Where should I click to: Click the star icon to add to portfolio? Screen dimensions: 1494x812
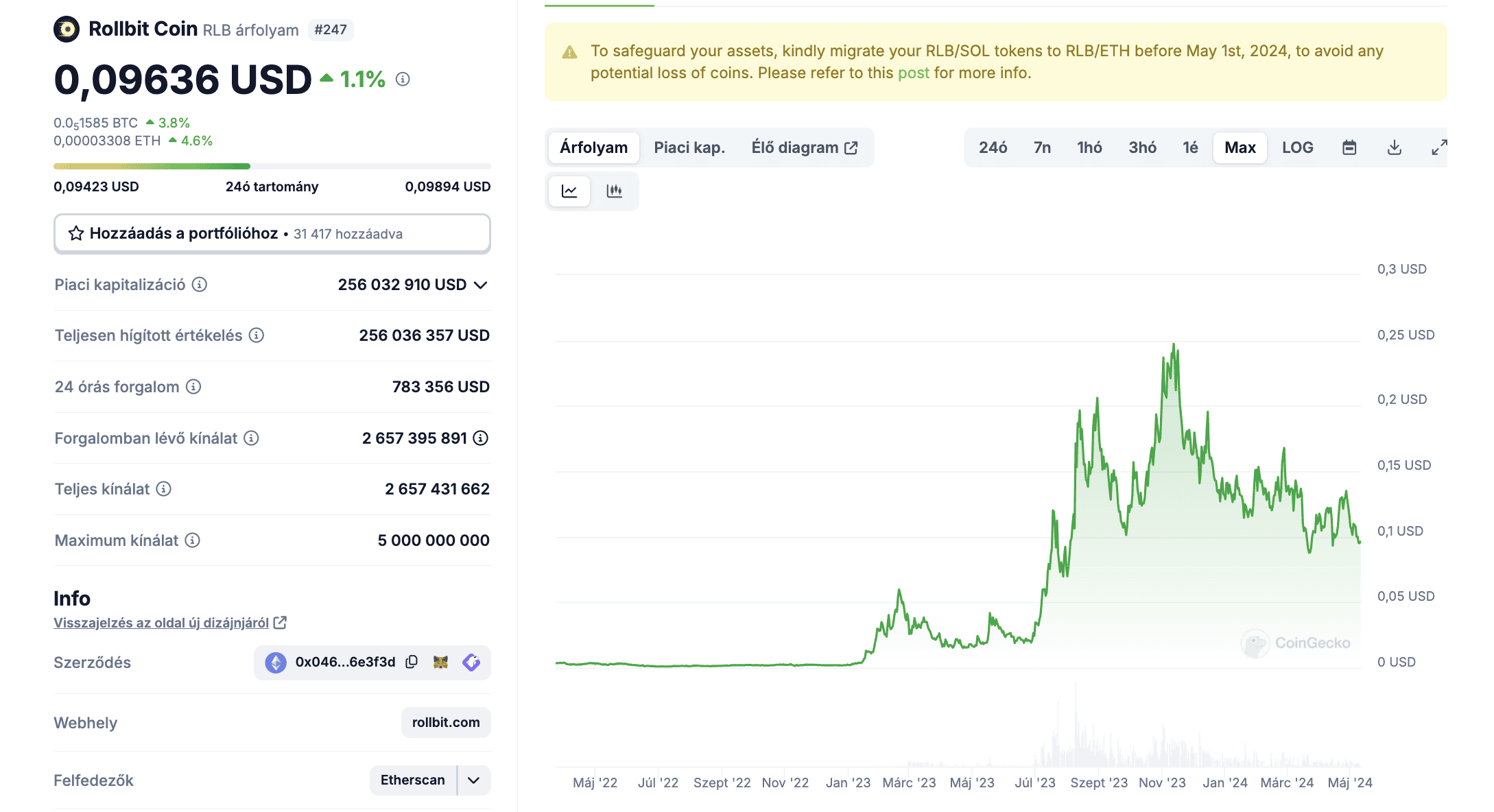point(76,234)
